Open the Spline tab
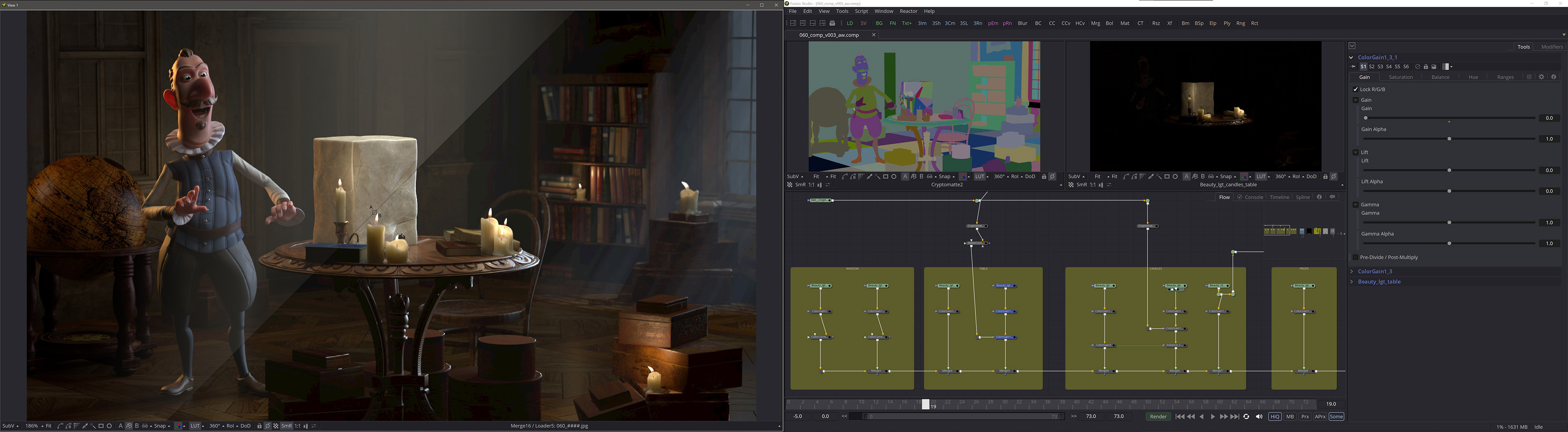This screenshot has width=1568, height=432. tap(1303, 197)
